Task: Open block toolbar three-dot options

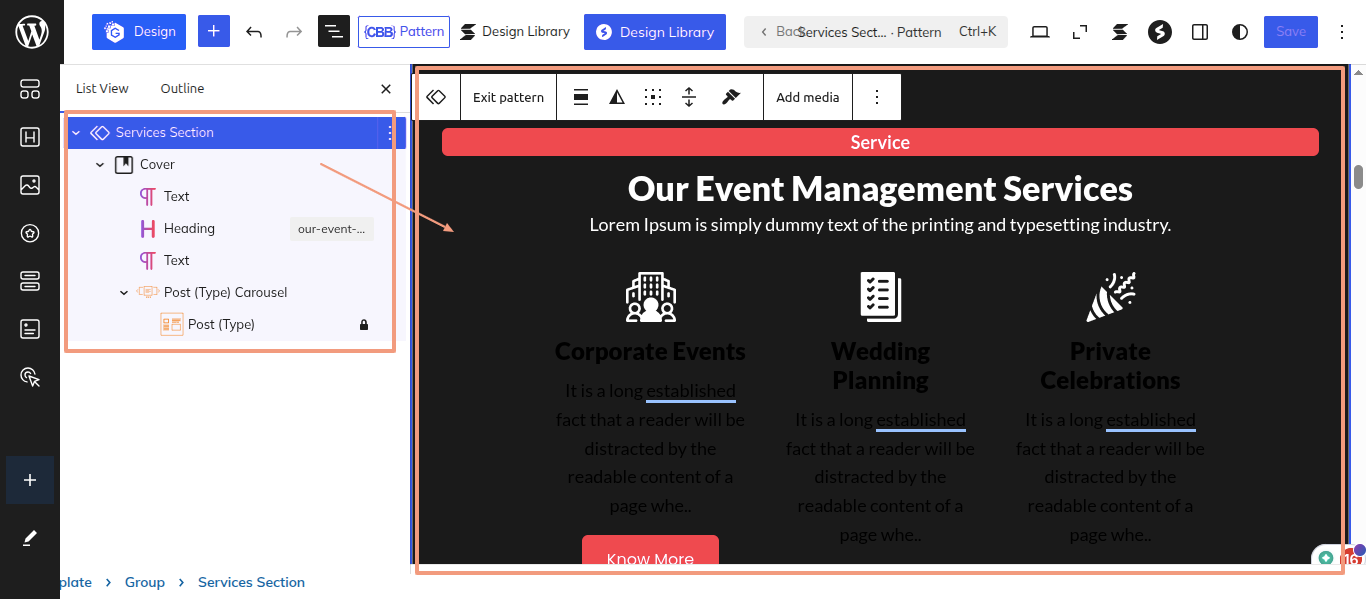Action: coord(877,97)
